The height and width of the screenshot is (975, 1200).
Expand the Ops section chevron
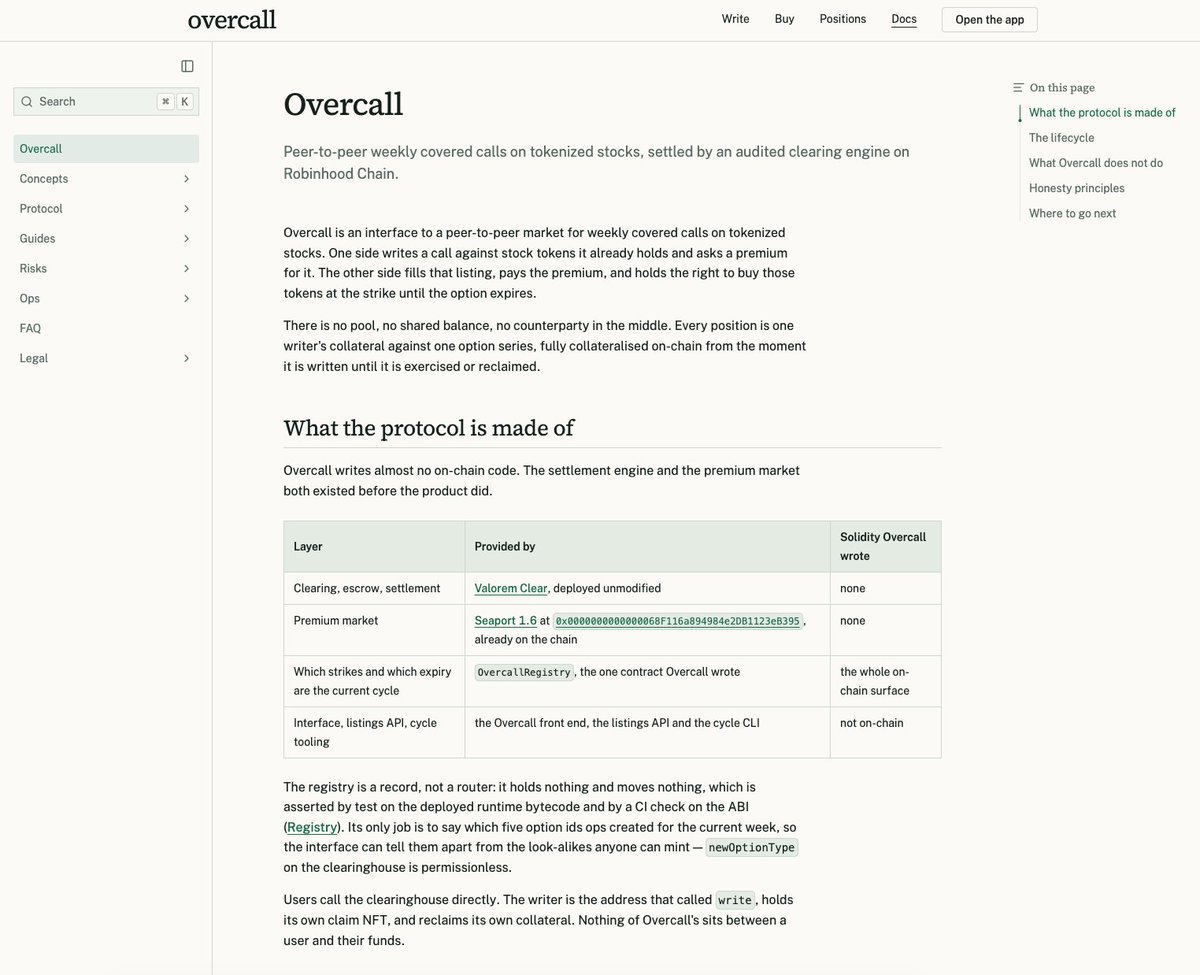187,299
